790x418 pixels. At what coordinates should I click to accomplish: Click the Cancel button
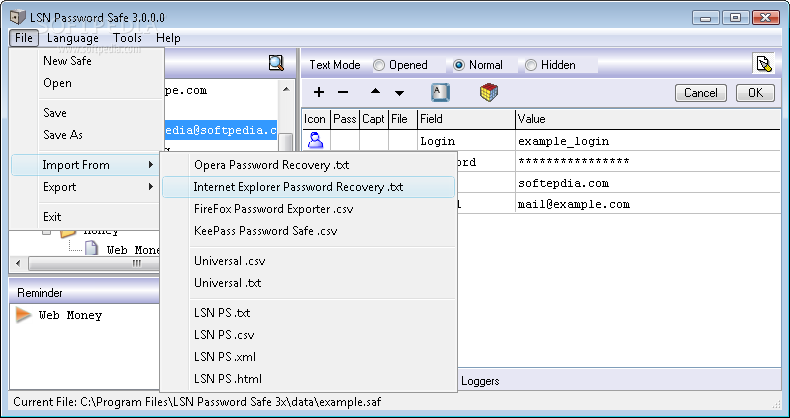tap(700, 93)
